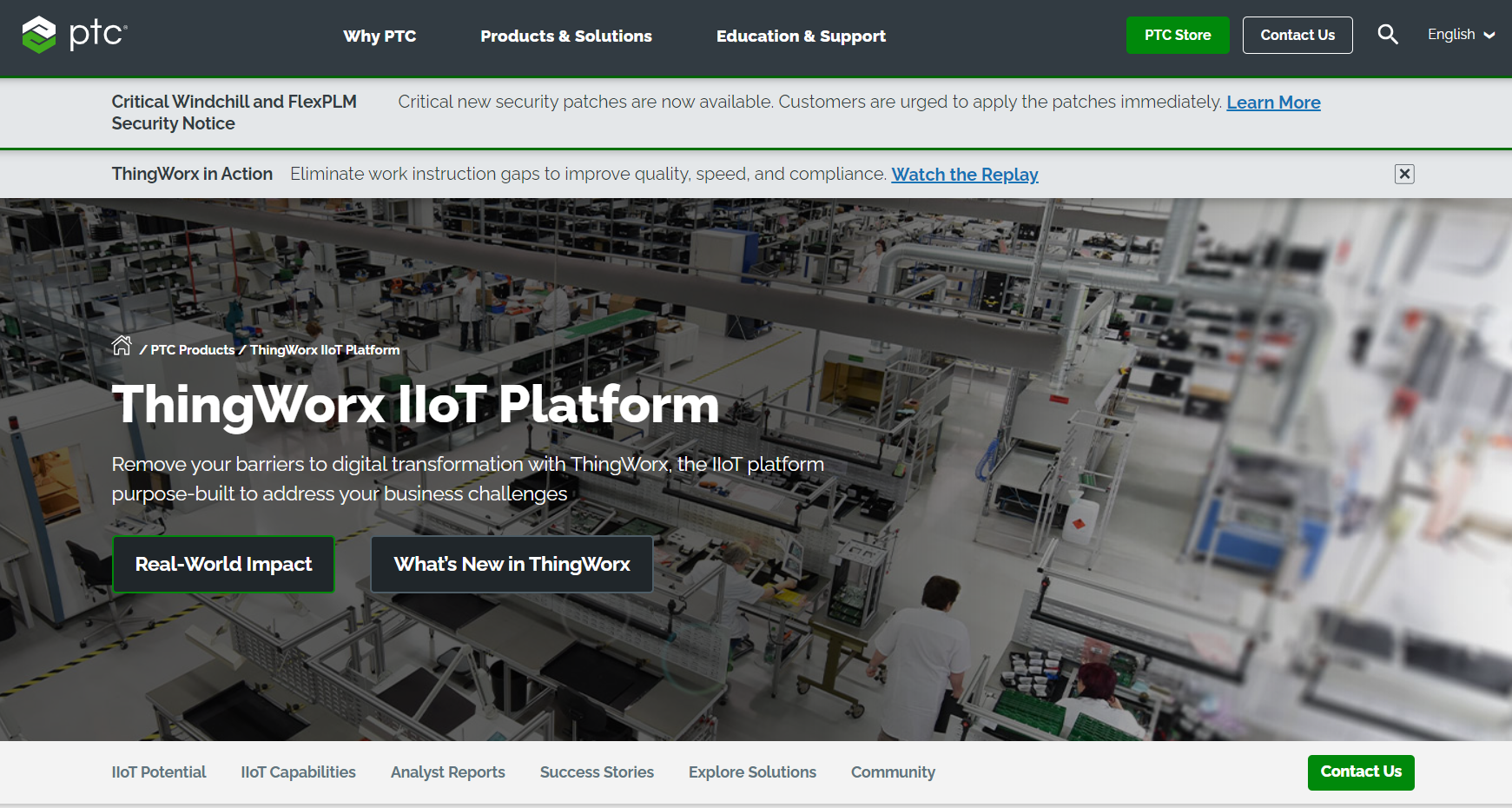The height and width of the screenshot is (808, 1512).
Task: Dismiss the ThingWorx in Action banner
Action: coord(1404,174)
